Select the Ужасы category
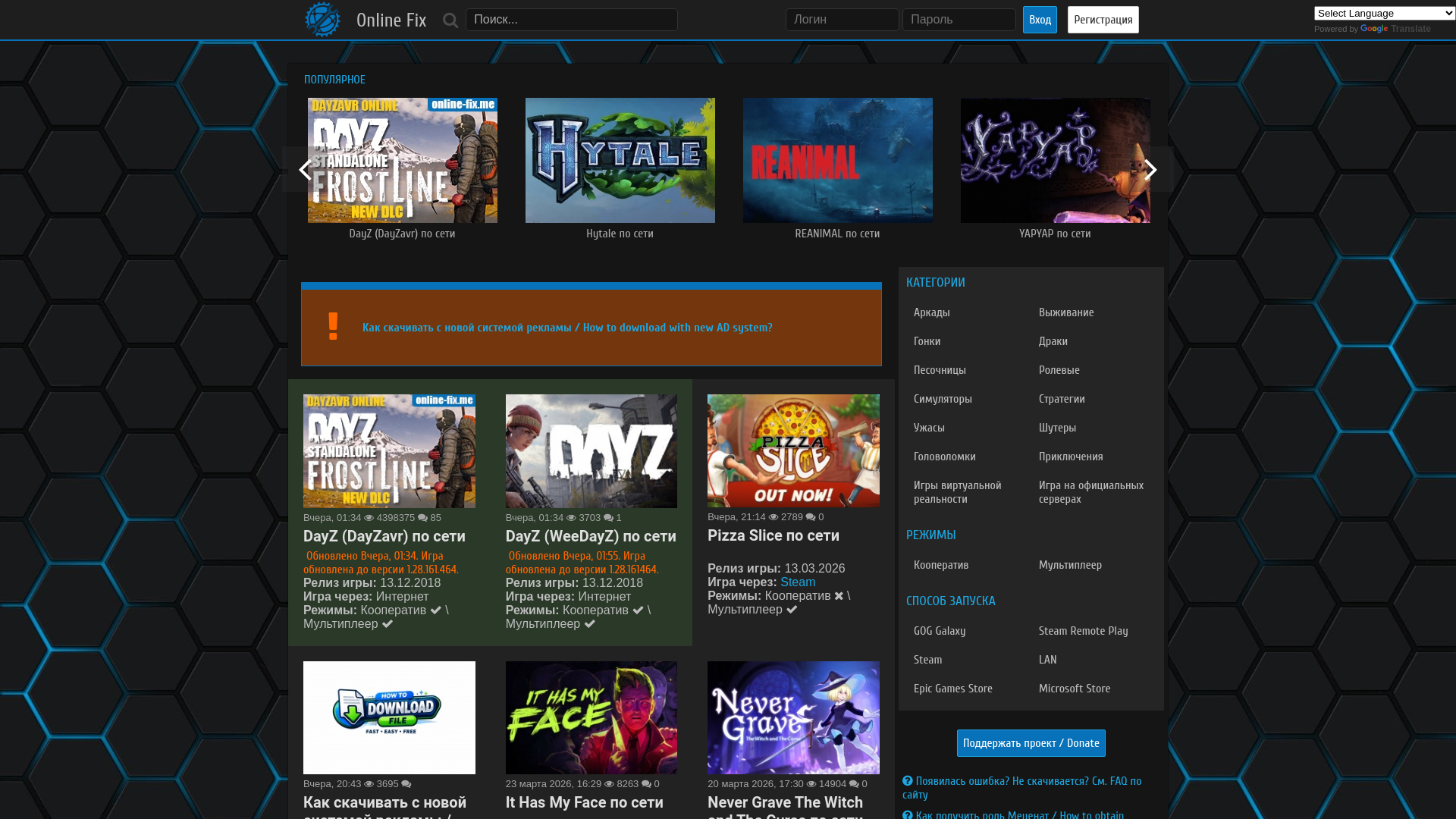The image size is (1456, 819). pos(929,428)
